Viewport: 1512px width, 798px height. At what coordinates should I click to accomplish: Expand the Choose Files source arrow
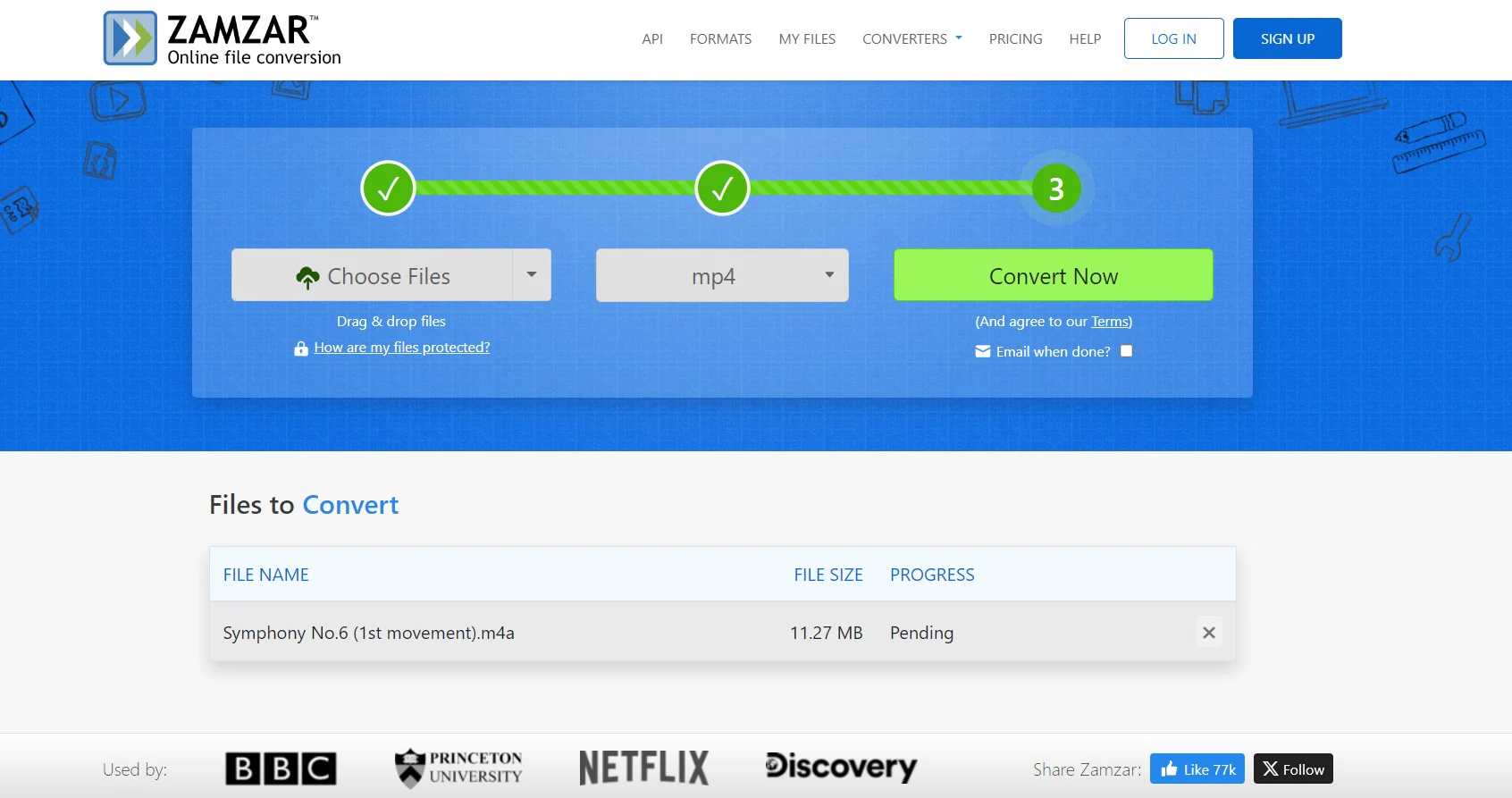[x=532, y=275]
